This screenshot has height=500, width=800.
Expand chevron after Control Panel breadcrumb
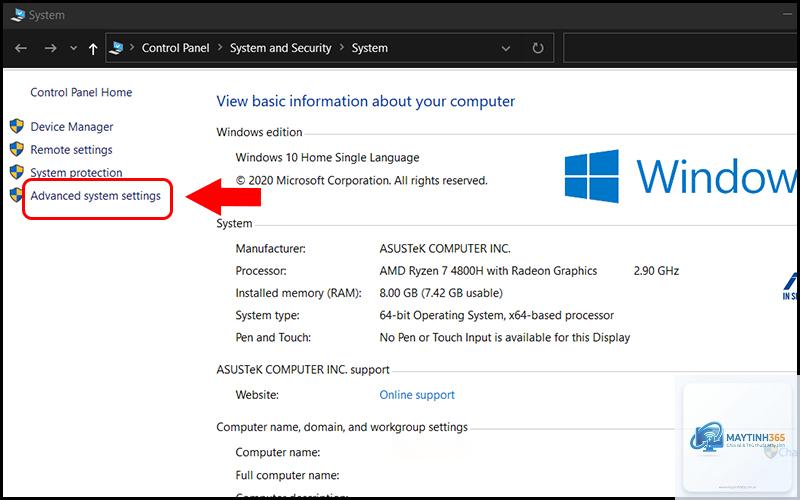(x=220, y=47)
